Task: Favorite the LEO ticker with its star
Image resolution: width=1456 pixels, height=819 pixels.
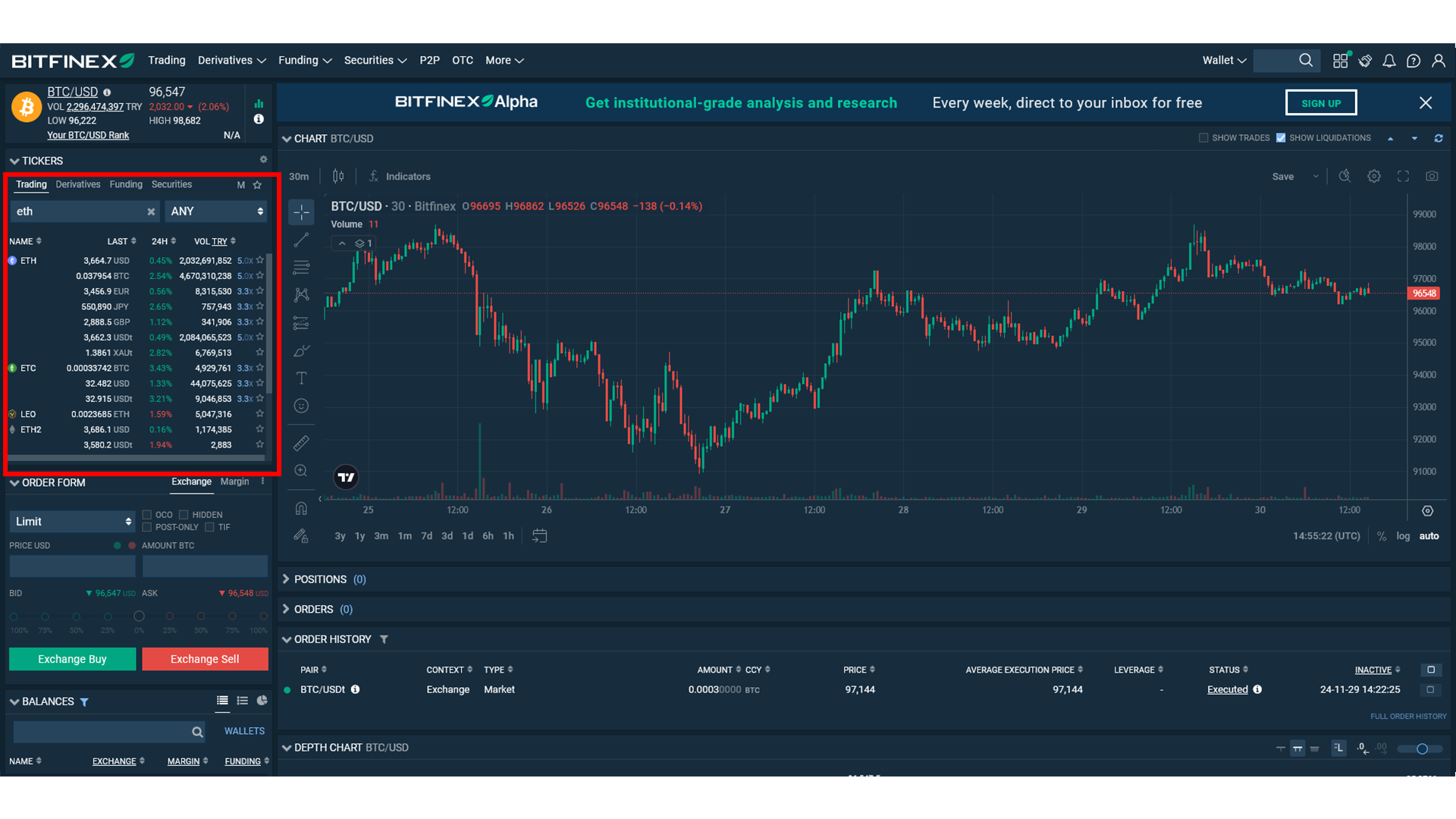Action: point(259,414)
